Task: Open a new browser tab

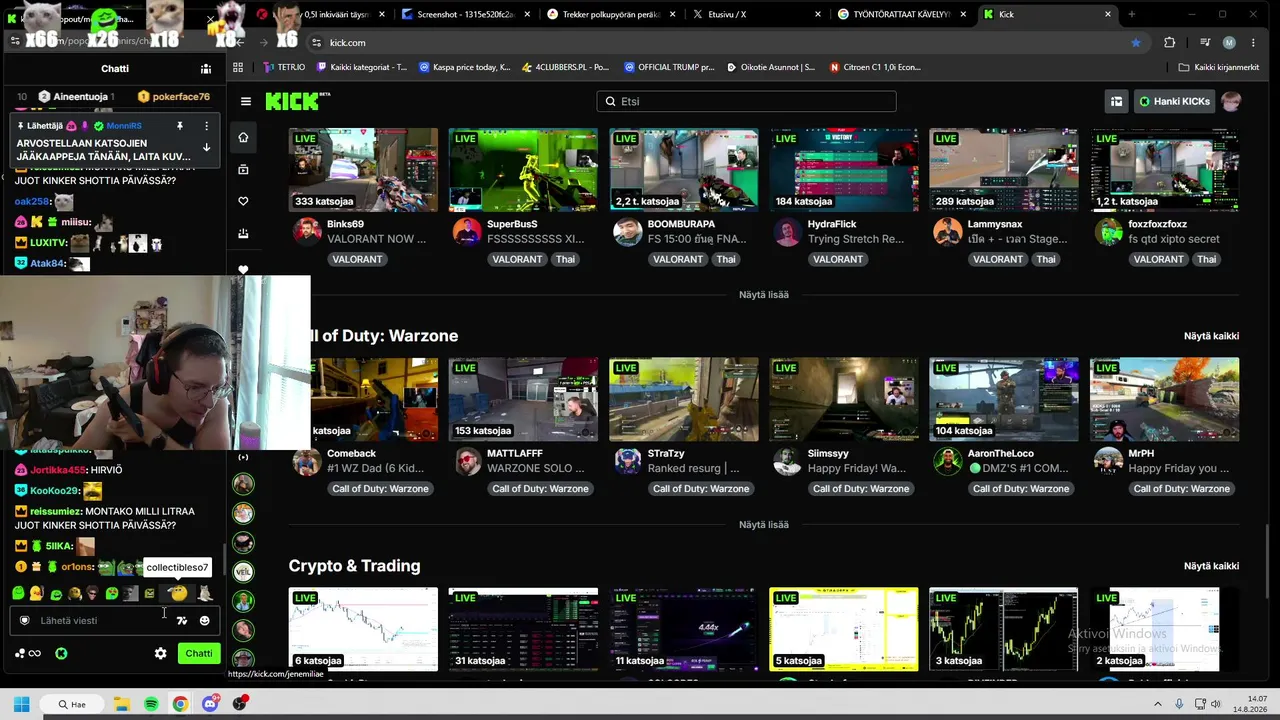Action: [x=1132, y=14]
